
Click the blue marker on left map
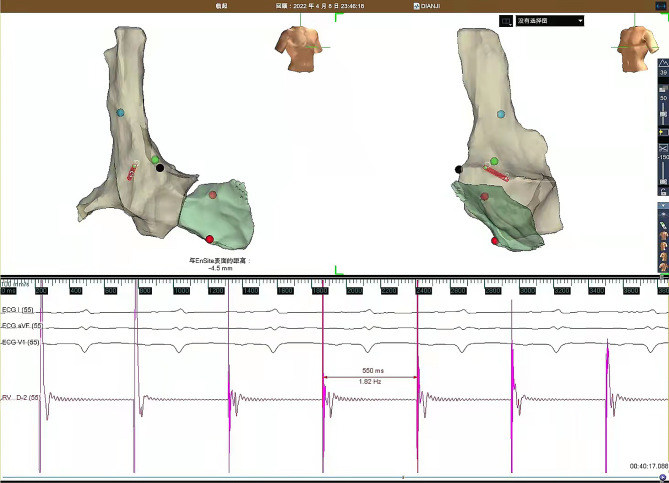(120, 113)
